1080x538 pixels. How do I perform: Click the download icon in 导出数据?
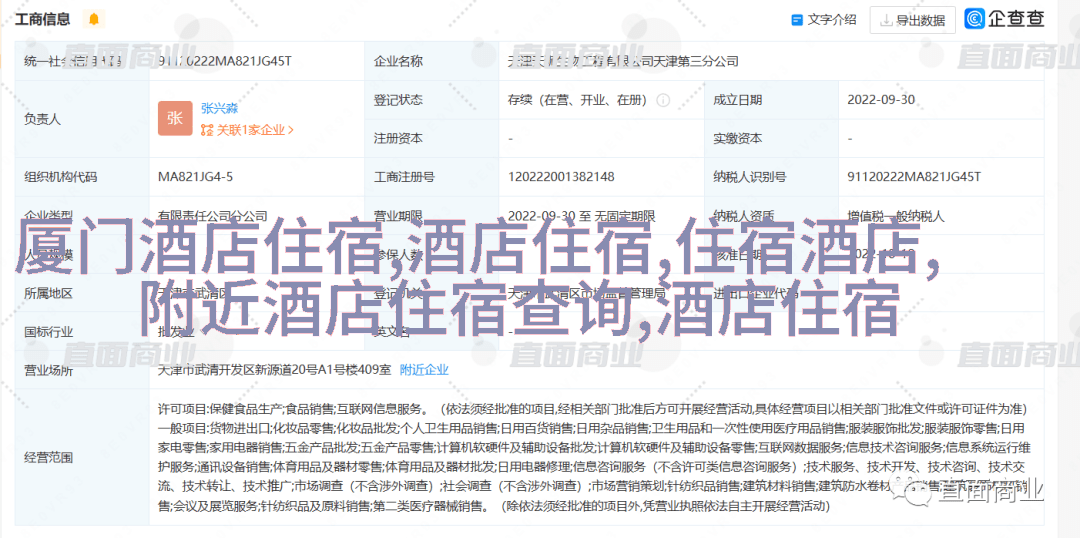coord(886,20)
